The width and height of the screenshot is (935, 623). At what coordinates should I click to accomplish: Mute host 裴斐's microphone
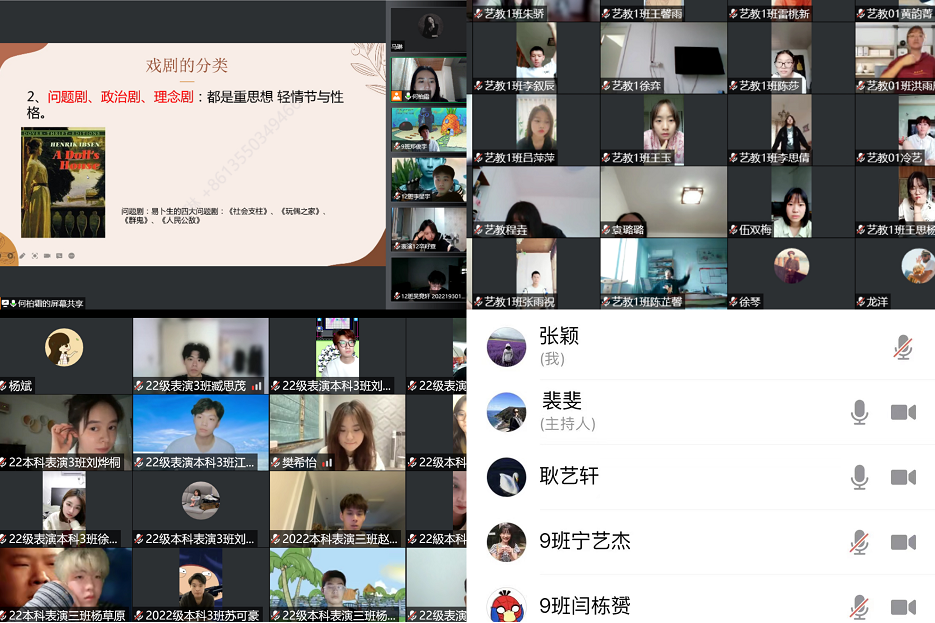[x=859, y=412]
